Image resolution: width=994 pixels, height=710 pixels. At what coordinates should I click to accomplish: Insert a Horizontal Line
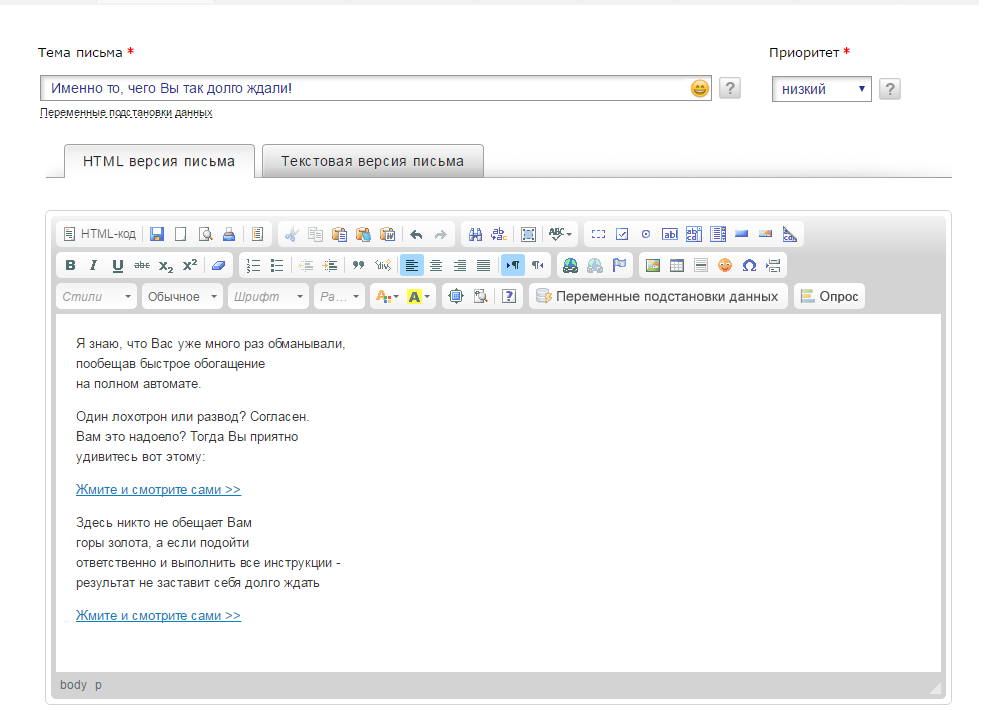[700, 266]
